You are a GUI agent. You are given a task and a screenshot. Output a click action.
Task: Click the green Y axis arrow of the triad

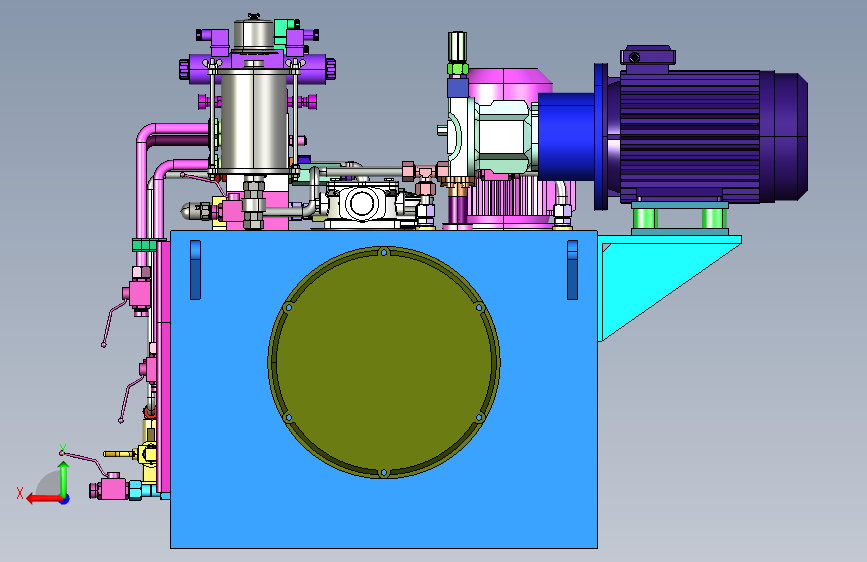[x=64, y=478]
